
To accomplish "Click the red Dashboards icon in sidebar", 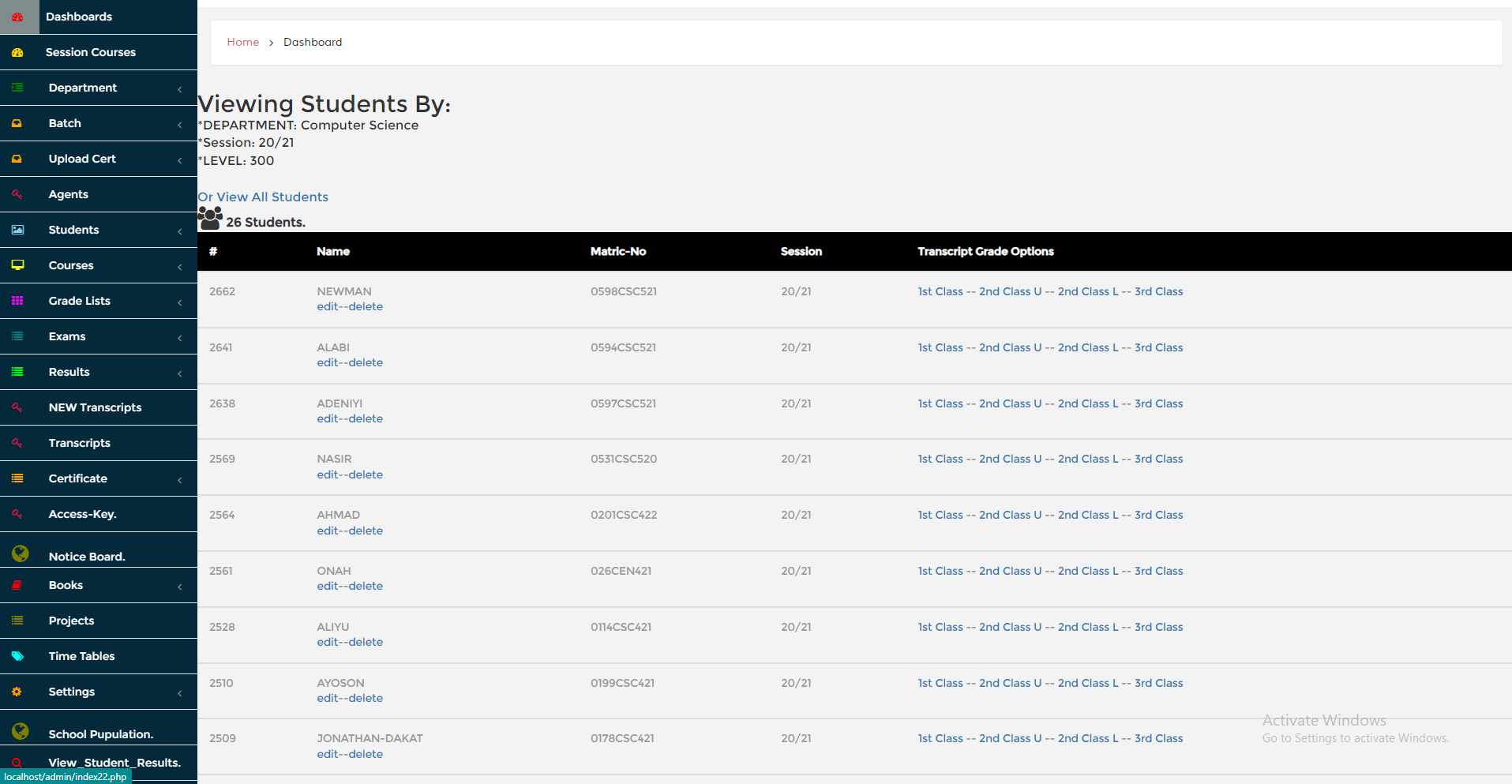I will (17, 17).
